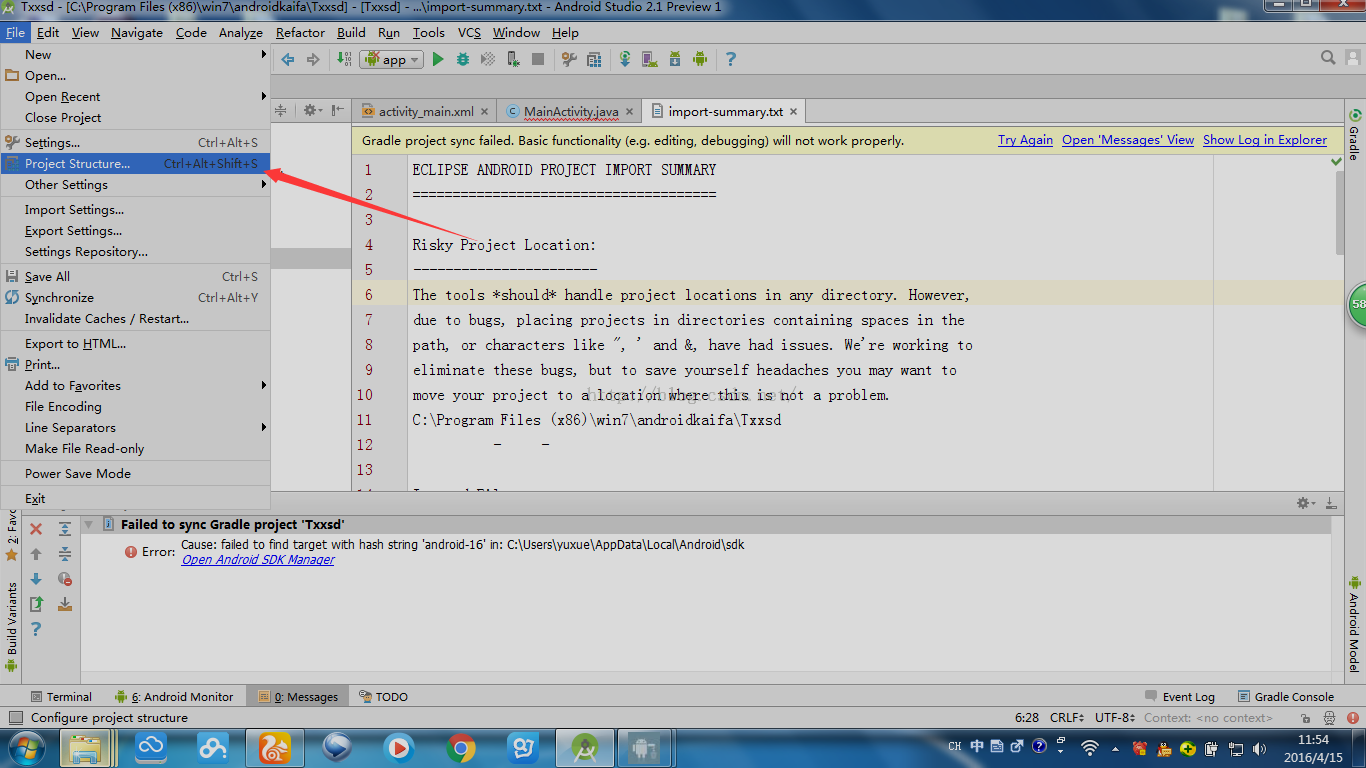The height and width of the screenshot is (768, 1366).
Task: Open the project panel gear settings dropdown
Action: 314,111
